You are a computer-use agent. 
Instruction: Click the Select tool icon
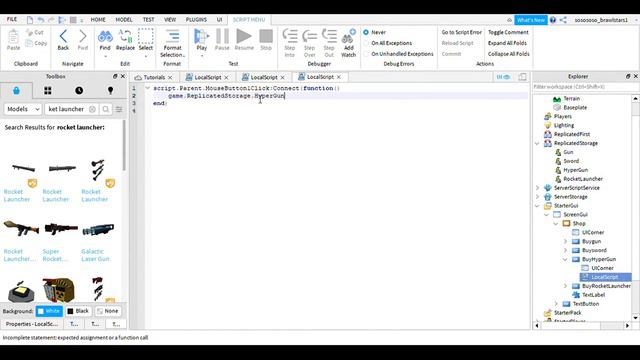146,37
